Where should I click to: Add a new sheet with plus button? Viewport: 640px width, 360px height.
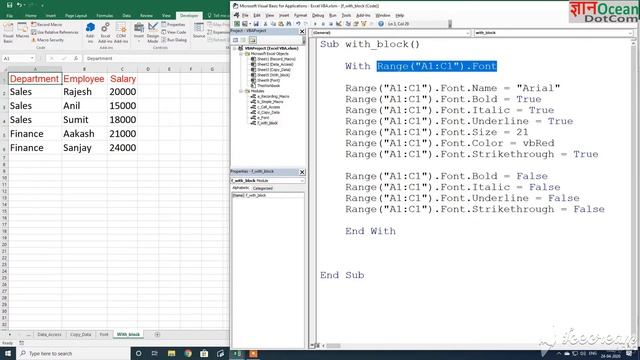[157, 334]
